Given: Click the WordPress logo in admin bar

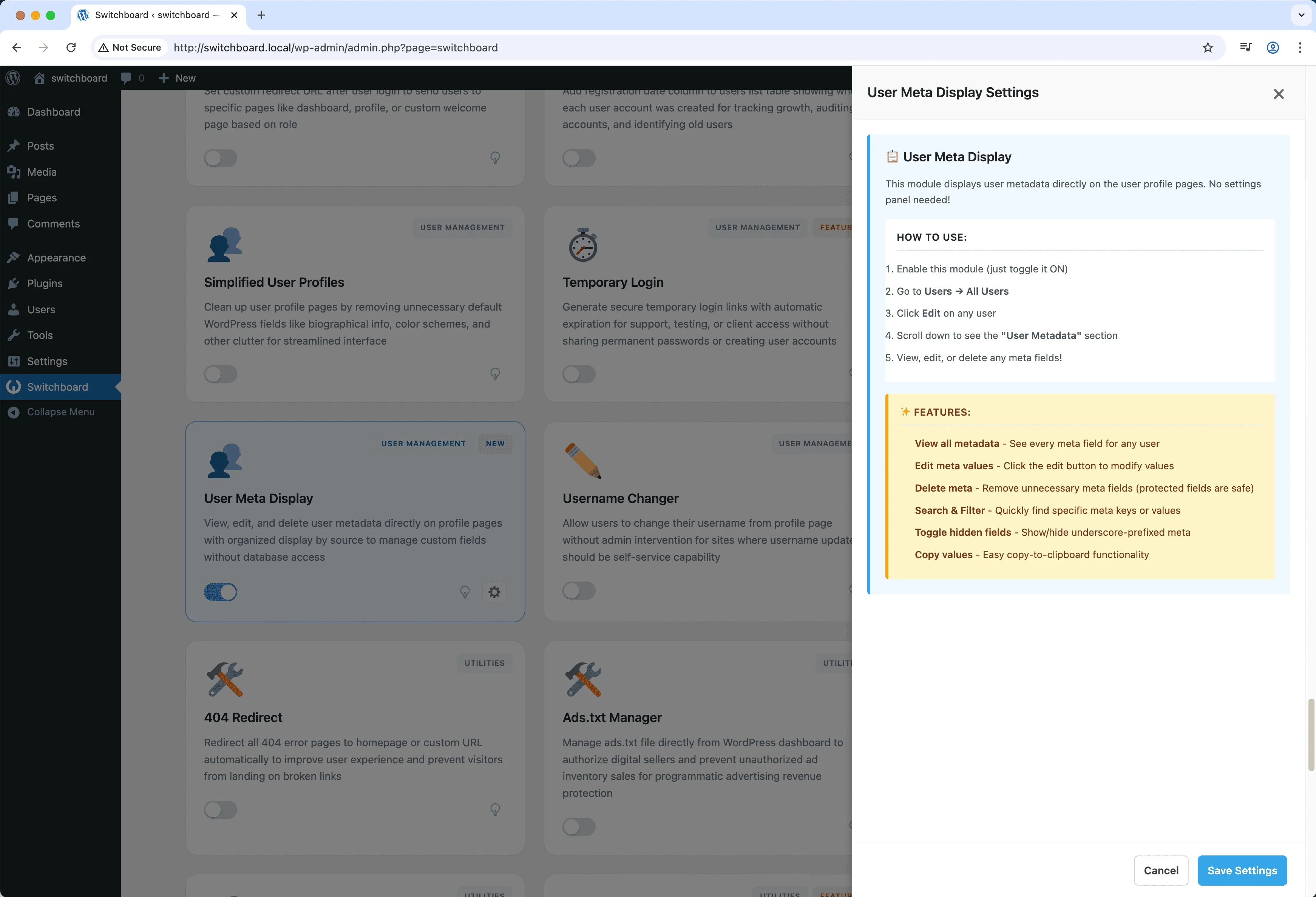Looking at the screenshot, I should (12, 77).
